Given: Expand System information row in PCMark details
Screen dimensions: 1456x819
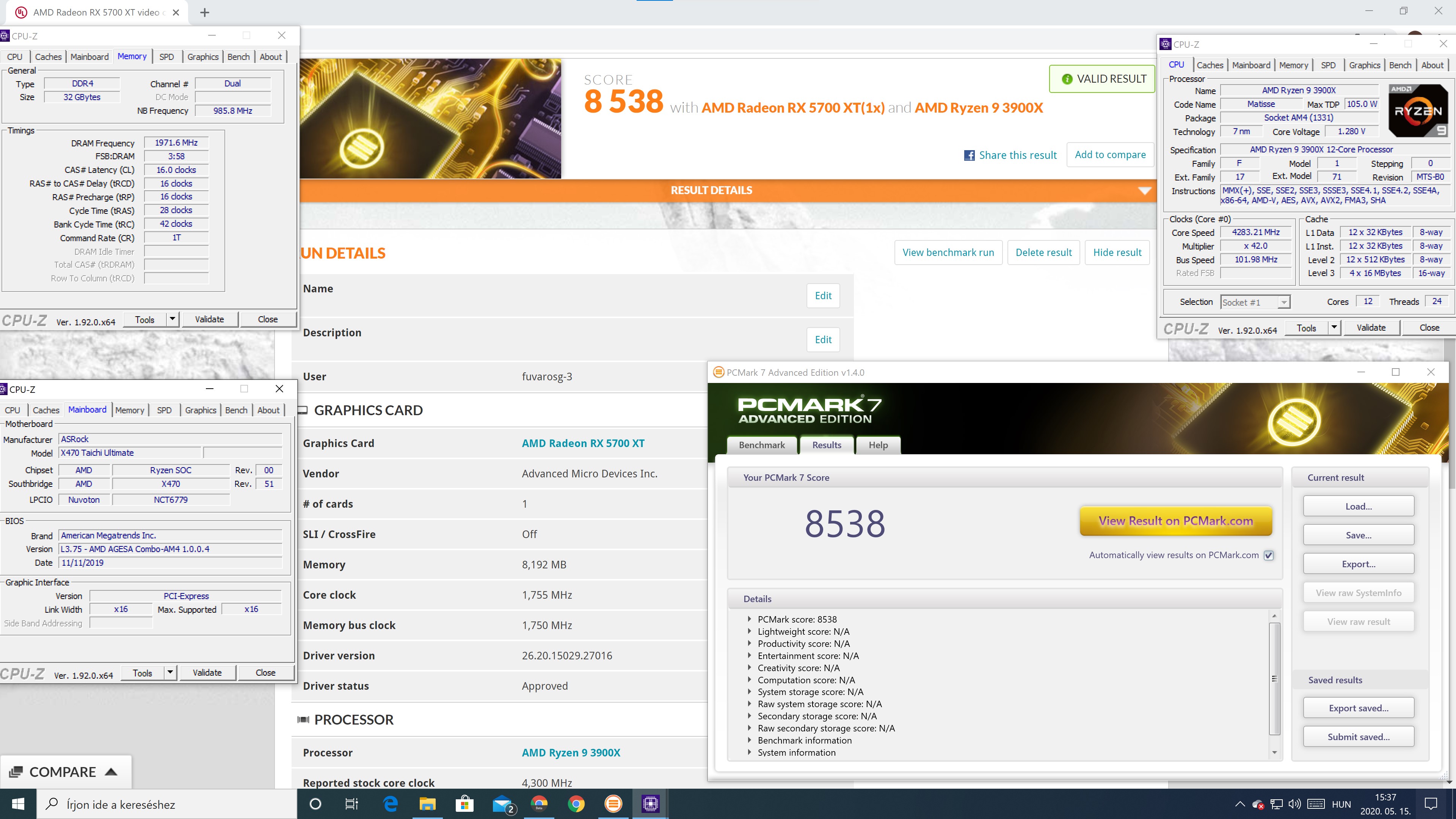Looking at the screenshot, I should click(750, 752).
